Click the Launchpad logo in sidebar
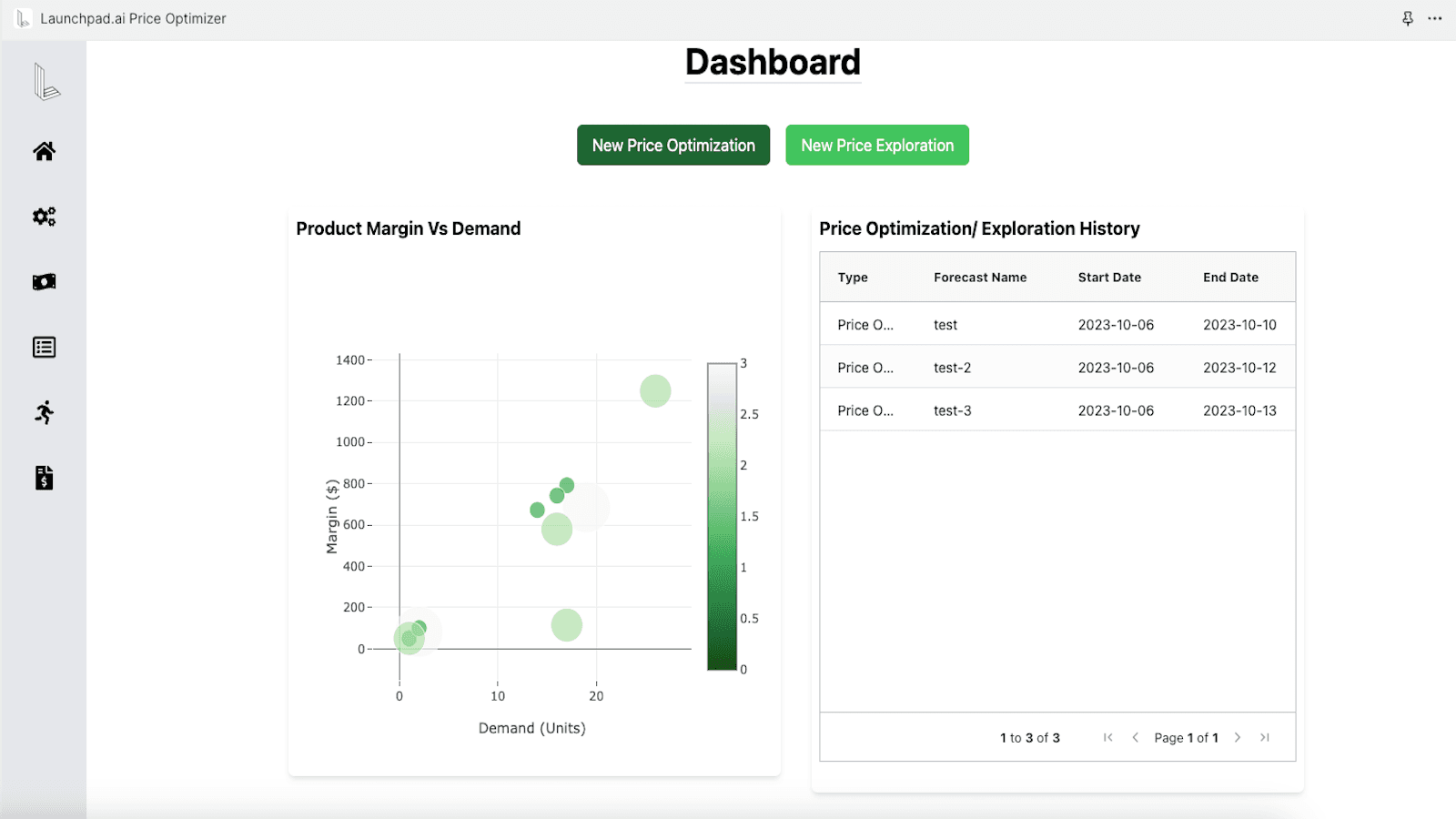The image size is (1456, 819). point(45,82)
